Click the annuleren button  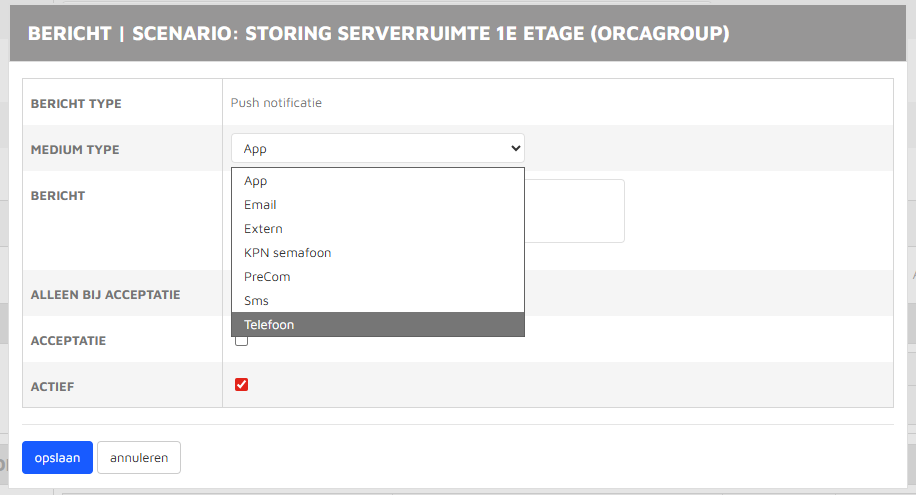(139, 458)
